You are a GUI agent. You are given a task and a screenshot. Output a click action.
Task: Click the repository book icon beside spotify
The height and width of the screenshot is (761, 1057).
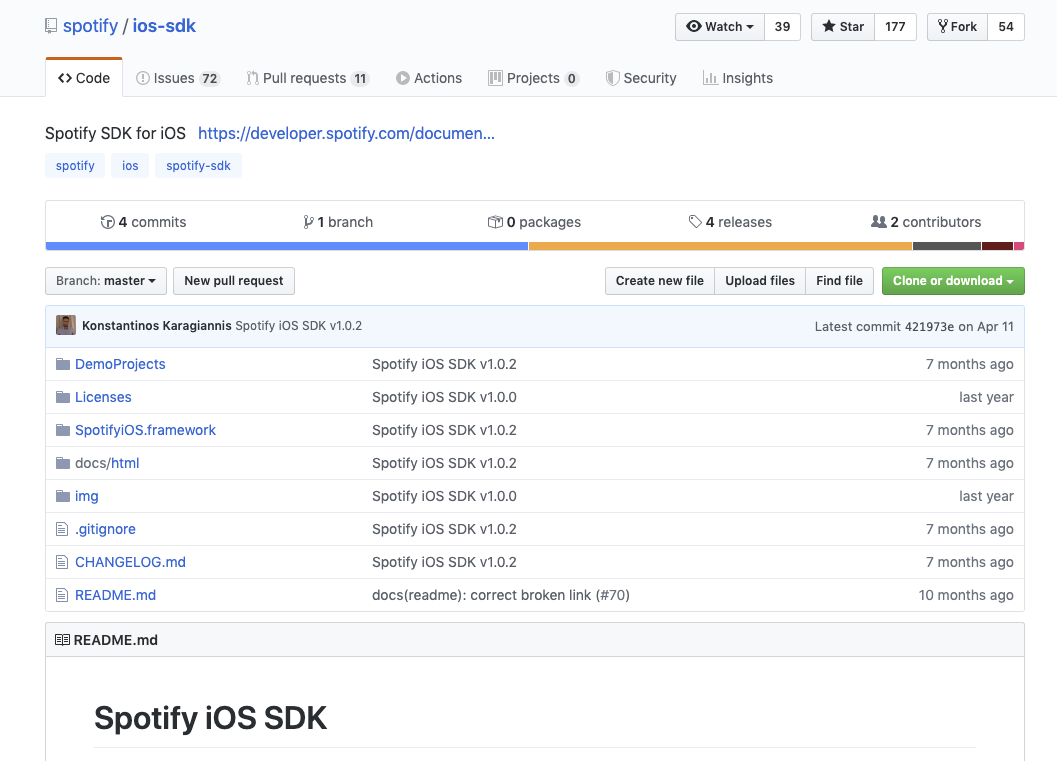(51, 26)
